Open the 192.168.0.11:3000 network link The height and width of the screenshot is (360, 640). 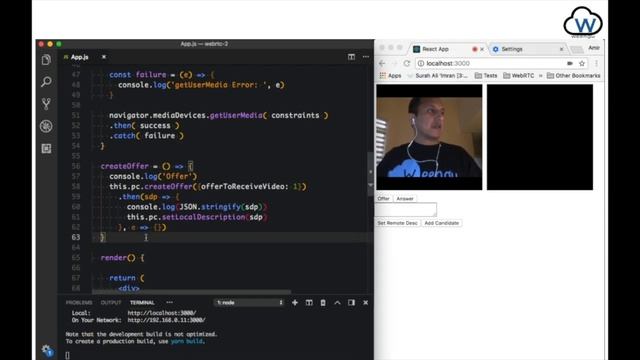point(166,320)
